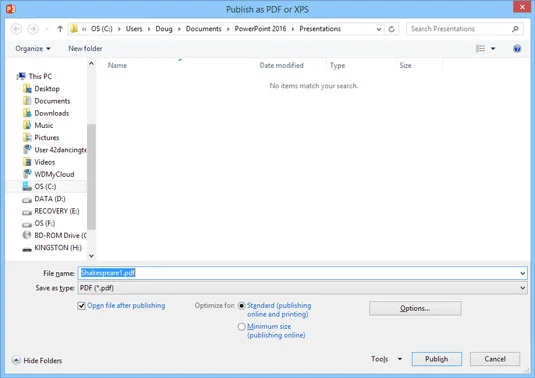Click Users in the address path
Screen dimensions: 535x378
tap(134, 29)
